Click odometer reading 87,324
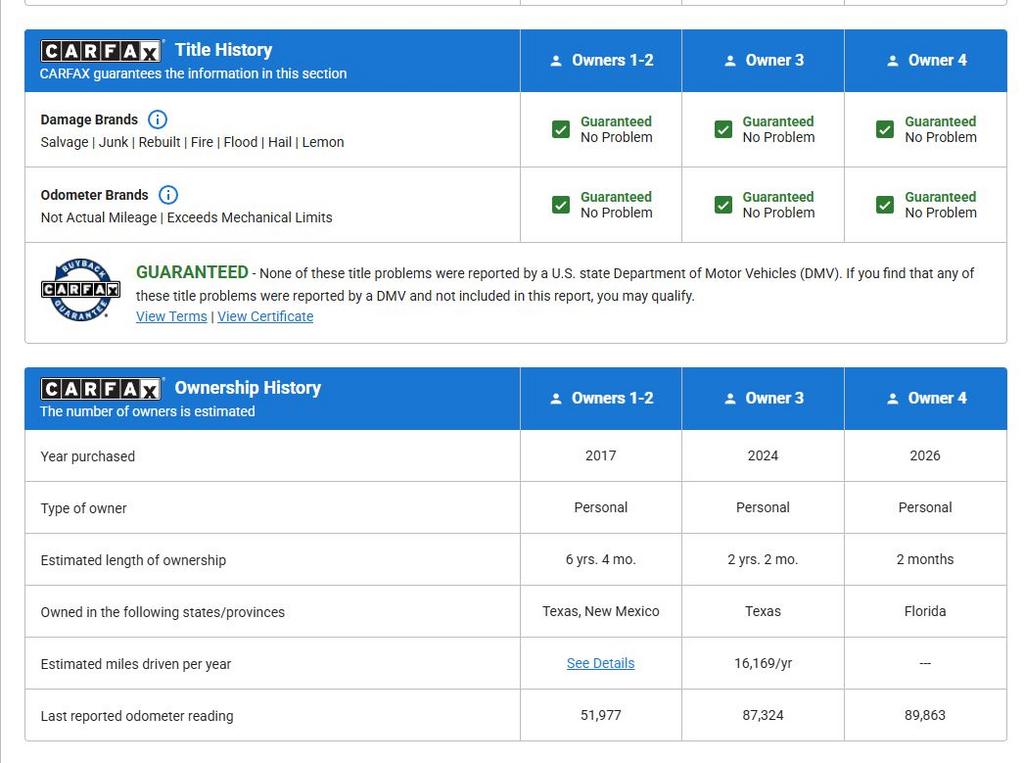The image size is (1024, 763). click(x=763, y=715)
